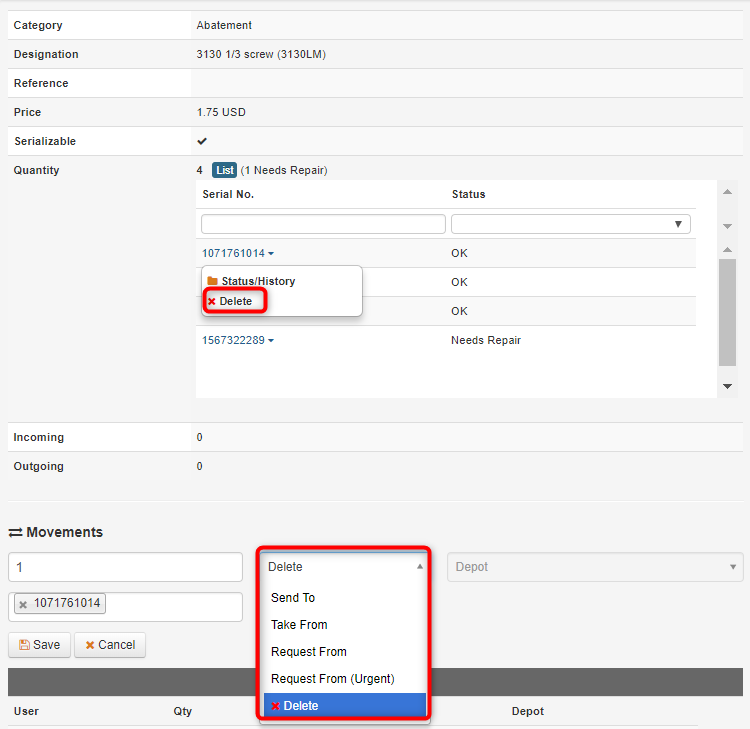Click the Needs Repair status cell

click(x=486, y=340)
